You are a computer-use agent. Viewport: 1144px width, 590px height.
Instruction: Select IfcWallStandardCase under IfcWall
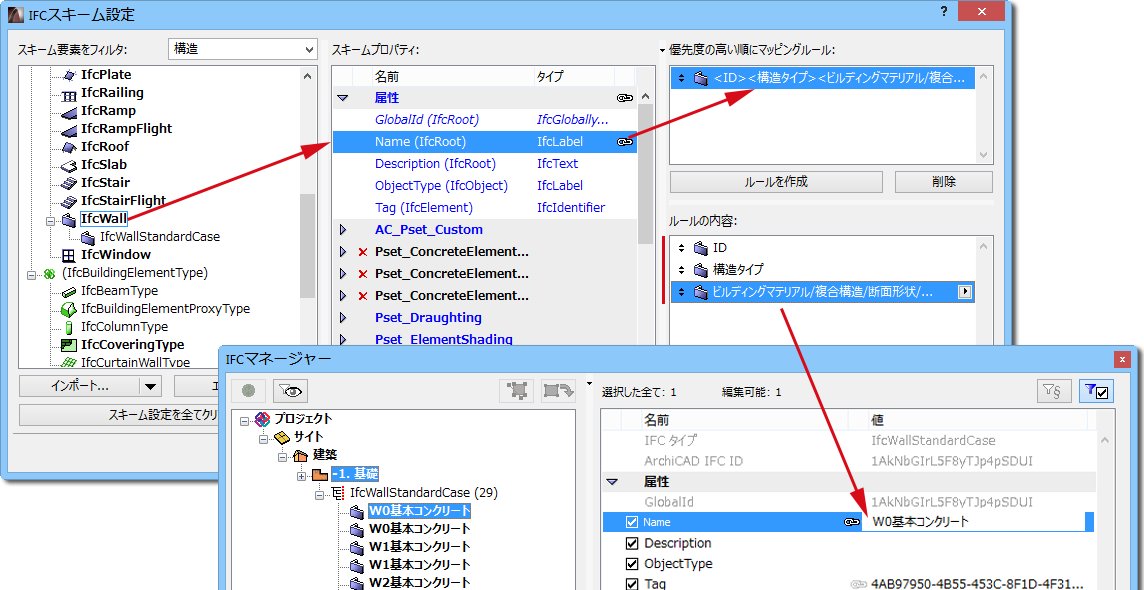(160, 237)
